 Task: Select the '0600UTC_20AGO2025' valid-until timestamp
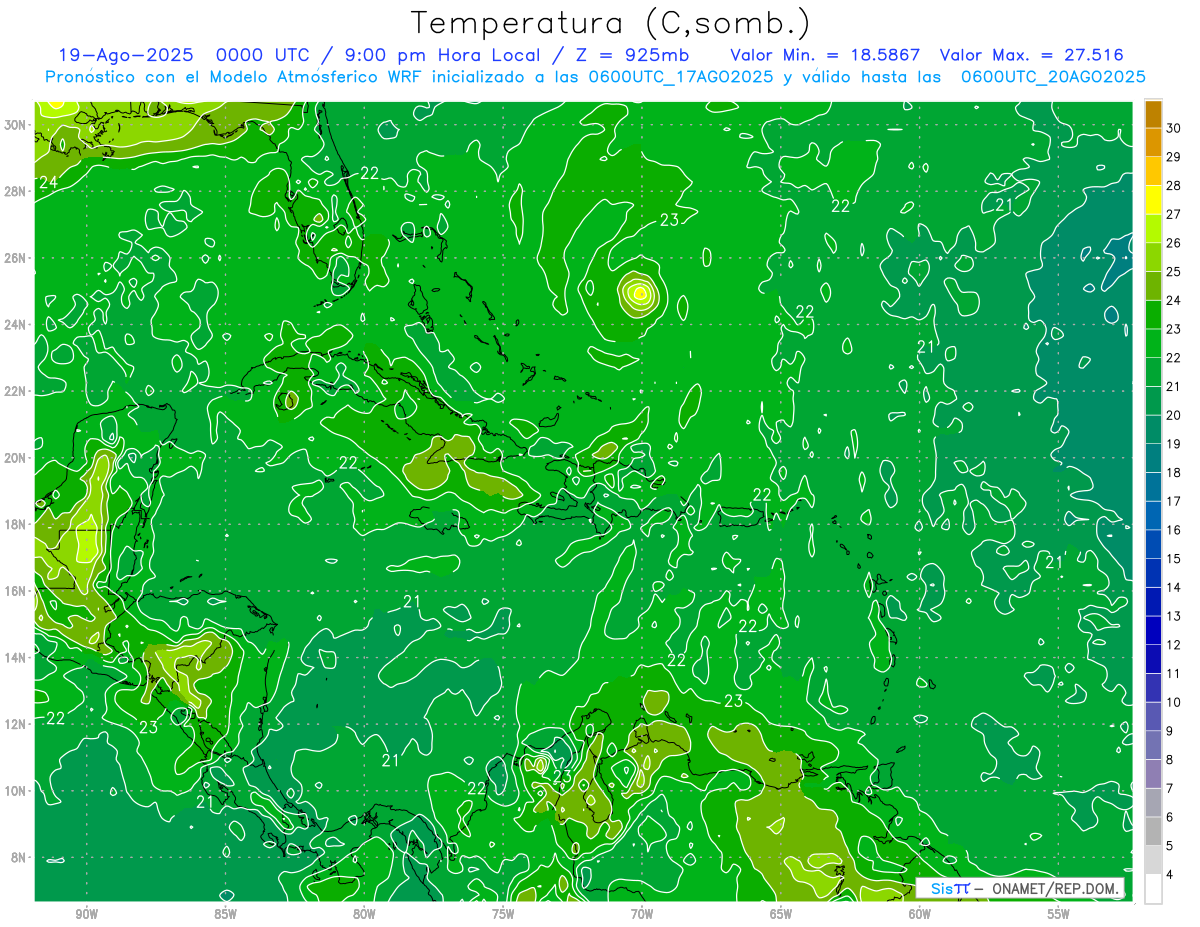point(1052,77)
